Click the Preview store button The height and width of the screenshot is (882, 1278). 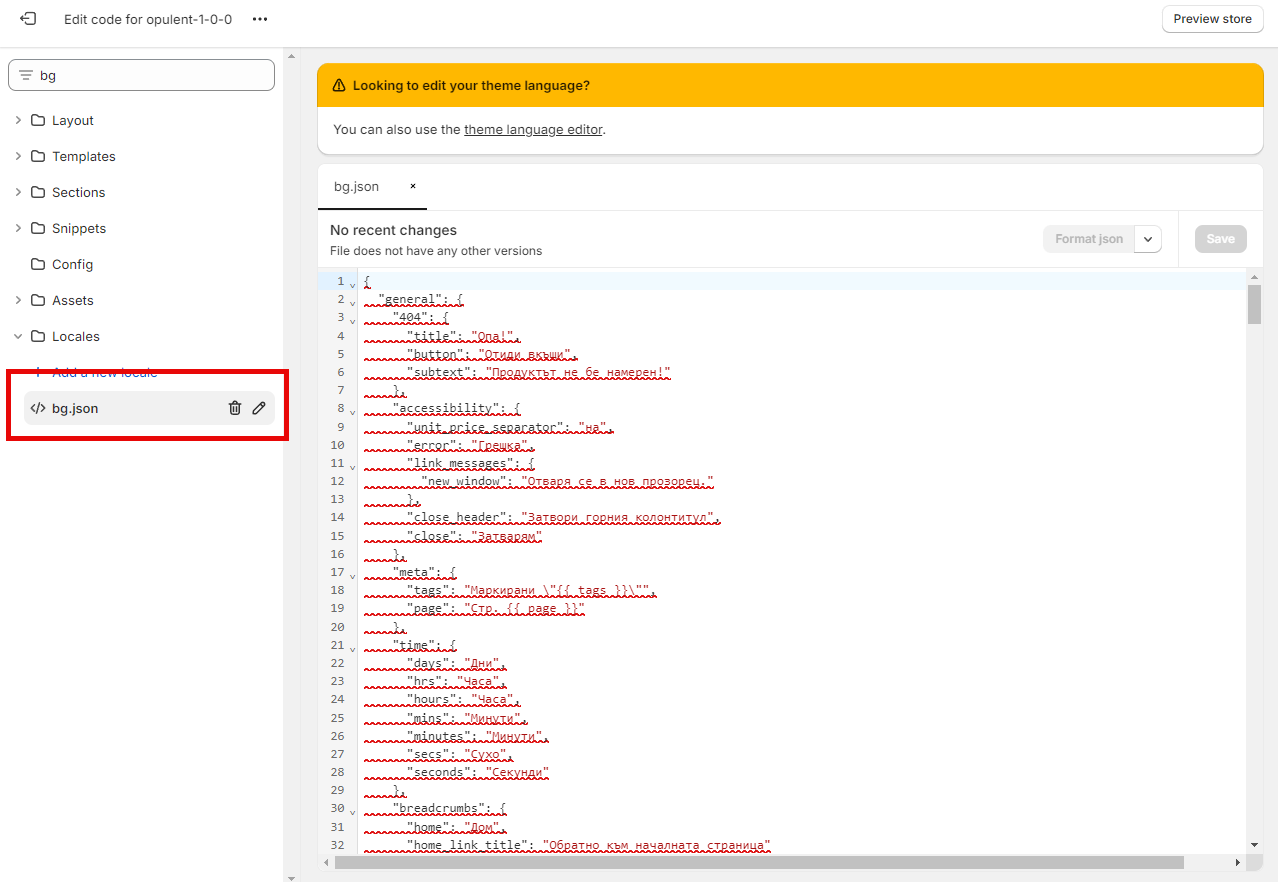pos(1212,19)
